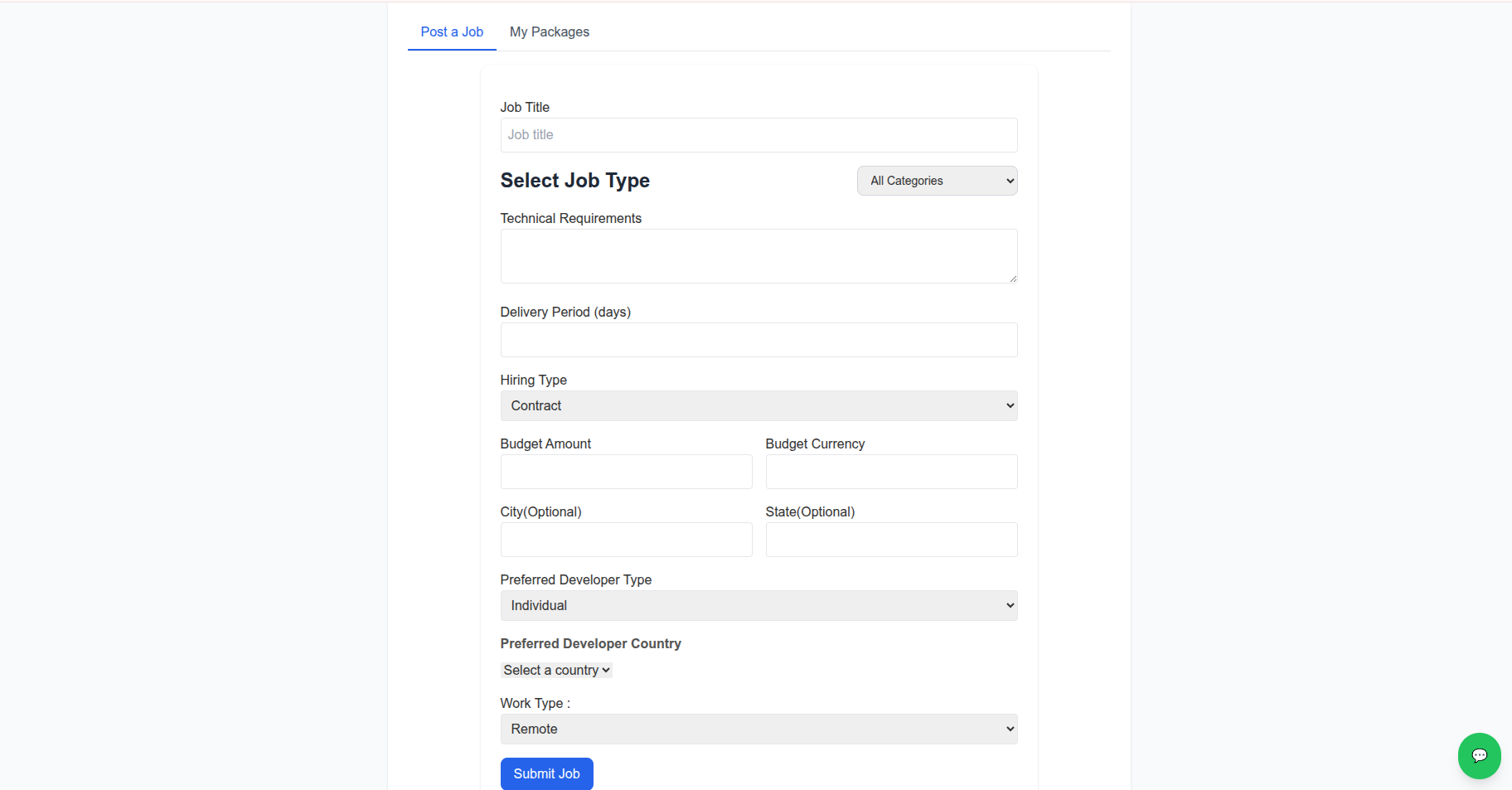Choose Individual as Preferred Developer Type
This screenshot has width=1512, height=790.
pos(758,605)
